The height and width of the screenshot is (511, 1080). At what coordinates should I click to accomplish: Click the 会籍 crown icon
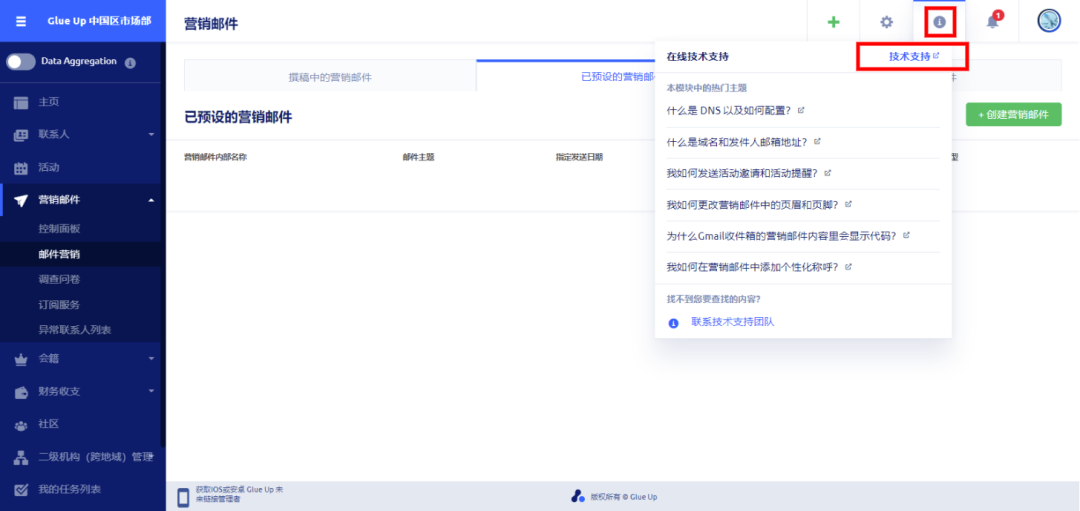tap(21, 359)
